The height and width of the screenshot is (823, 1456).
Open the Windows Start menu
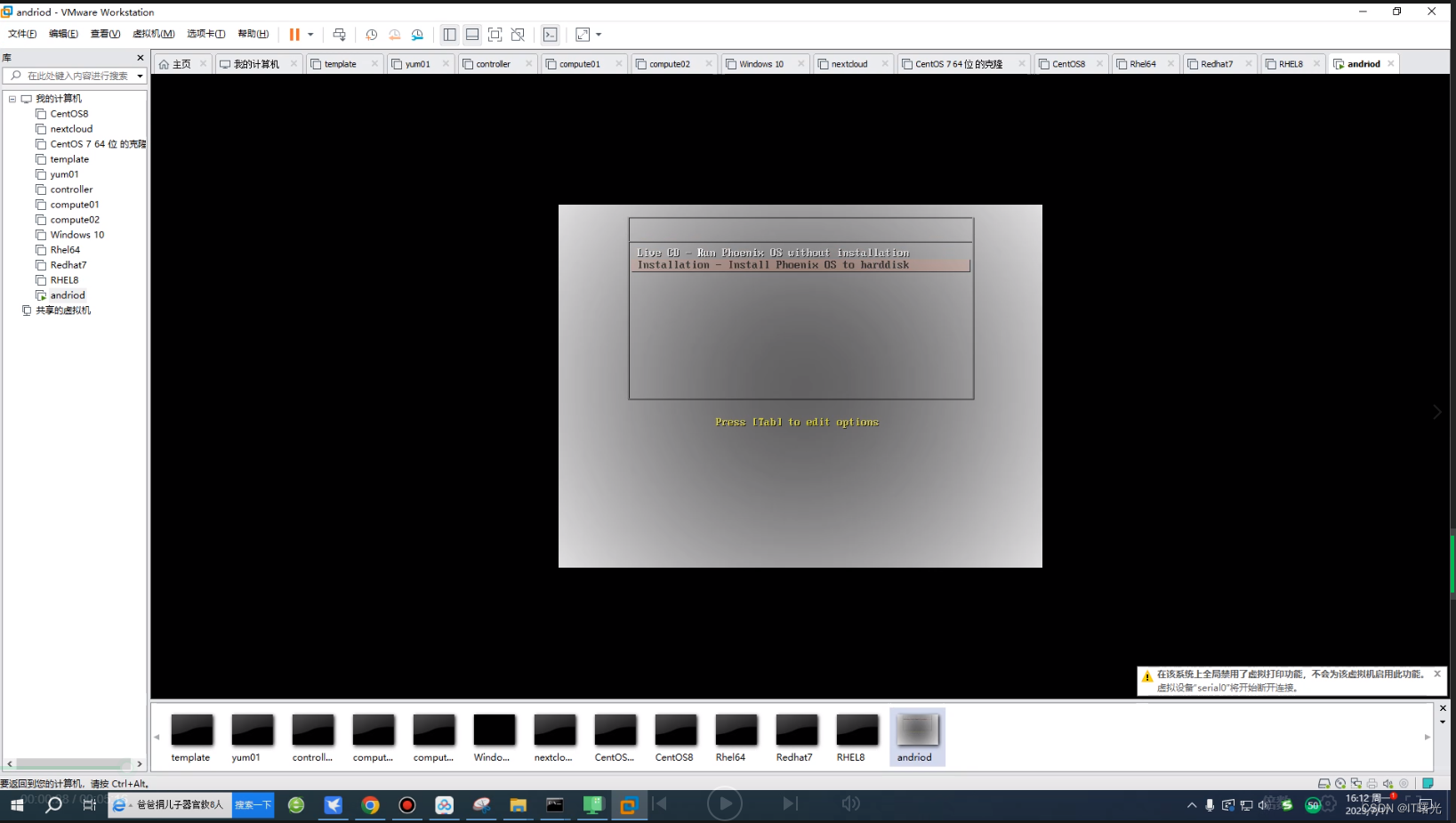tap(17, 805)
